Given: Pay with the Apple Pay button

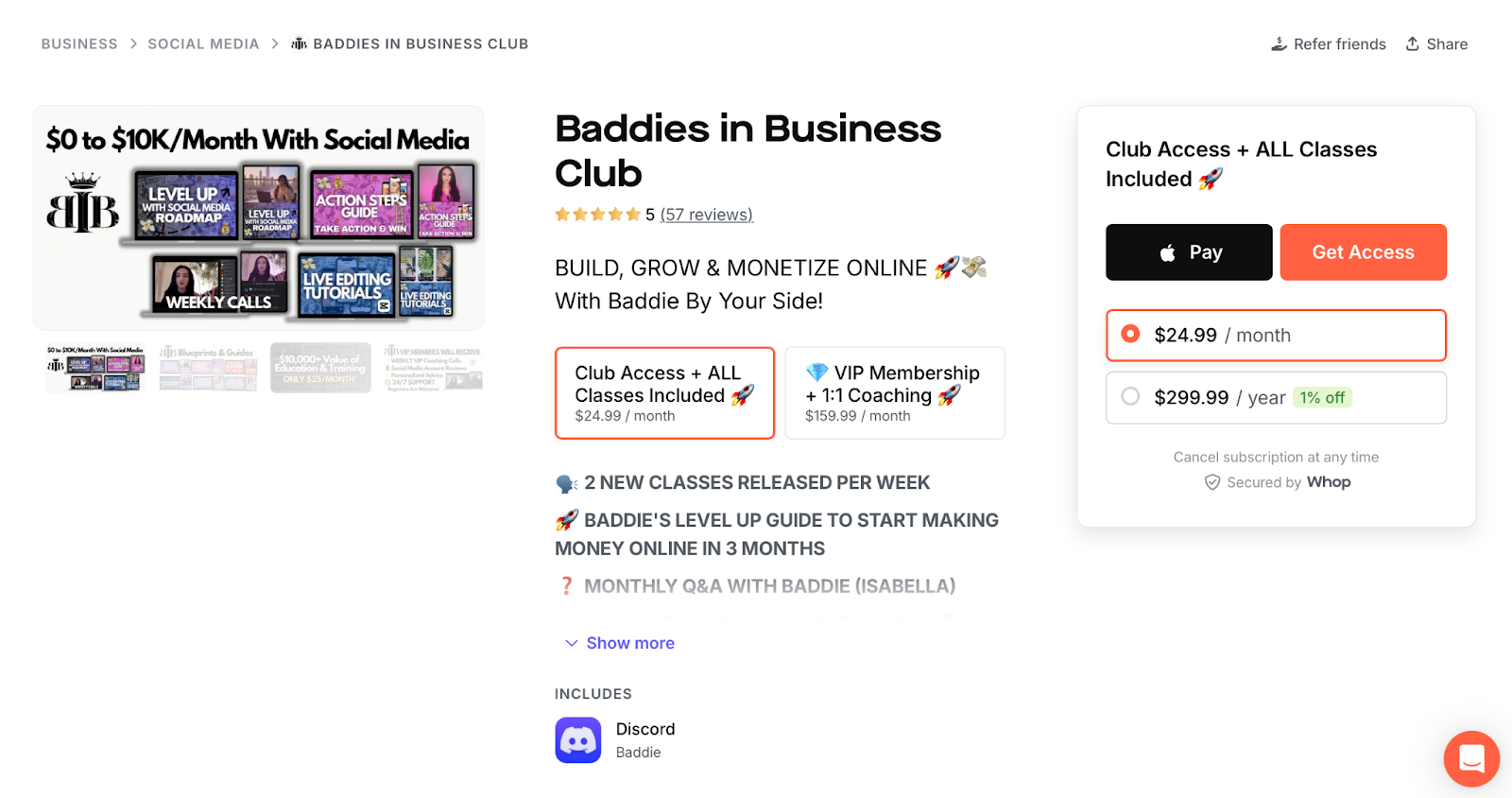Looking at the screenshot, I should coord(1189,252).
